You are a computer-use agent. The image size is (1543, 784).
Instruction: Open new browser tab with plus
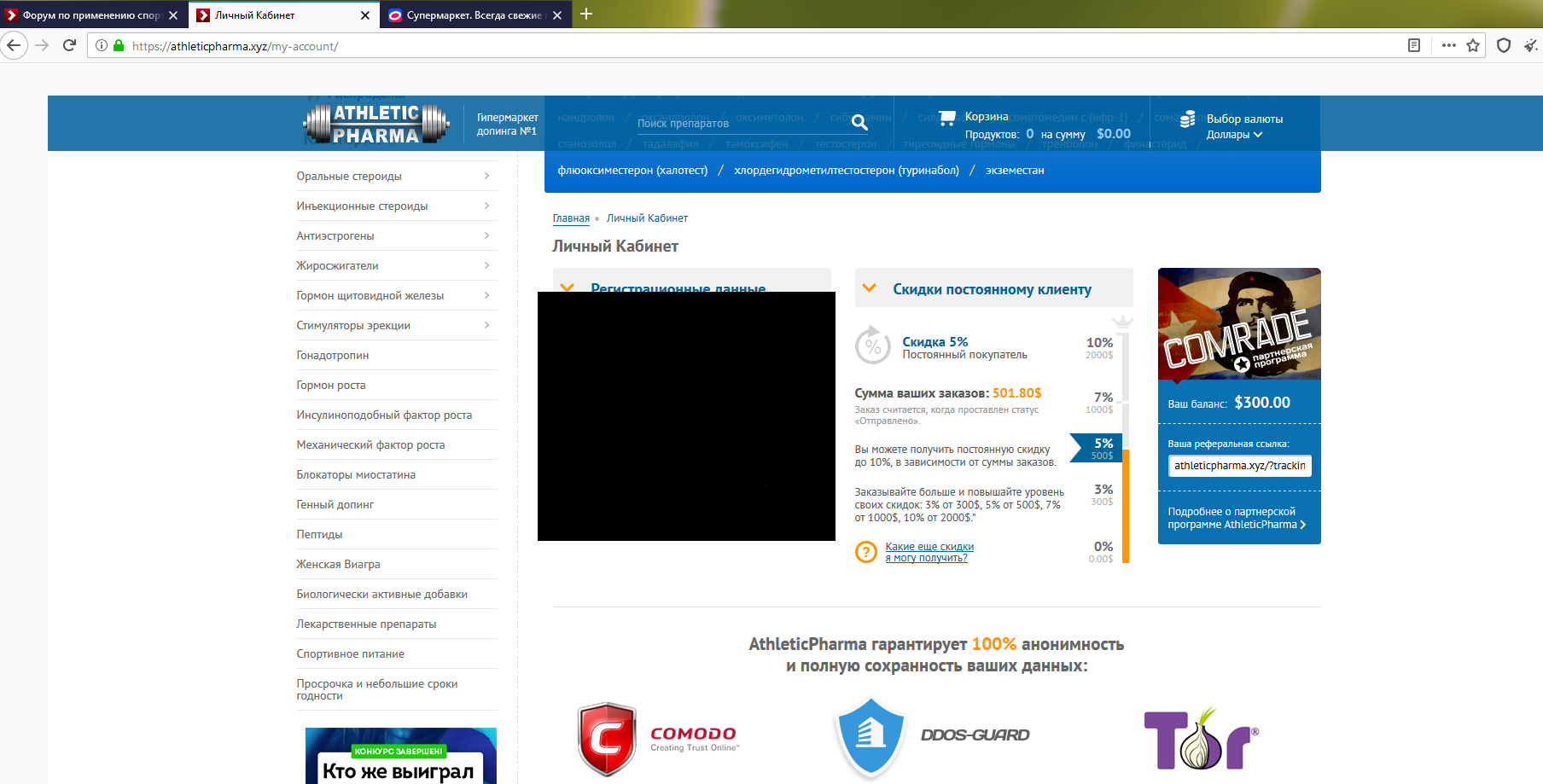coord(586,15)
